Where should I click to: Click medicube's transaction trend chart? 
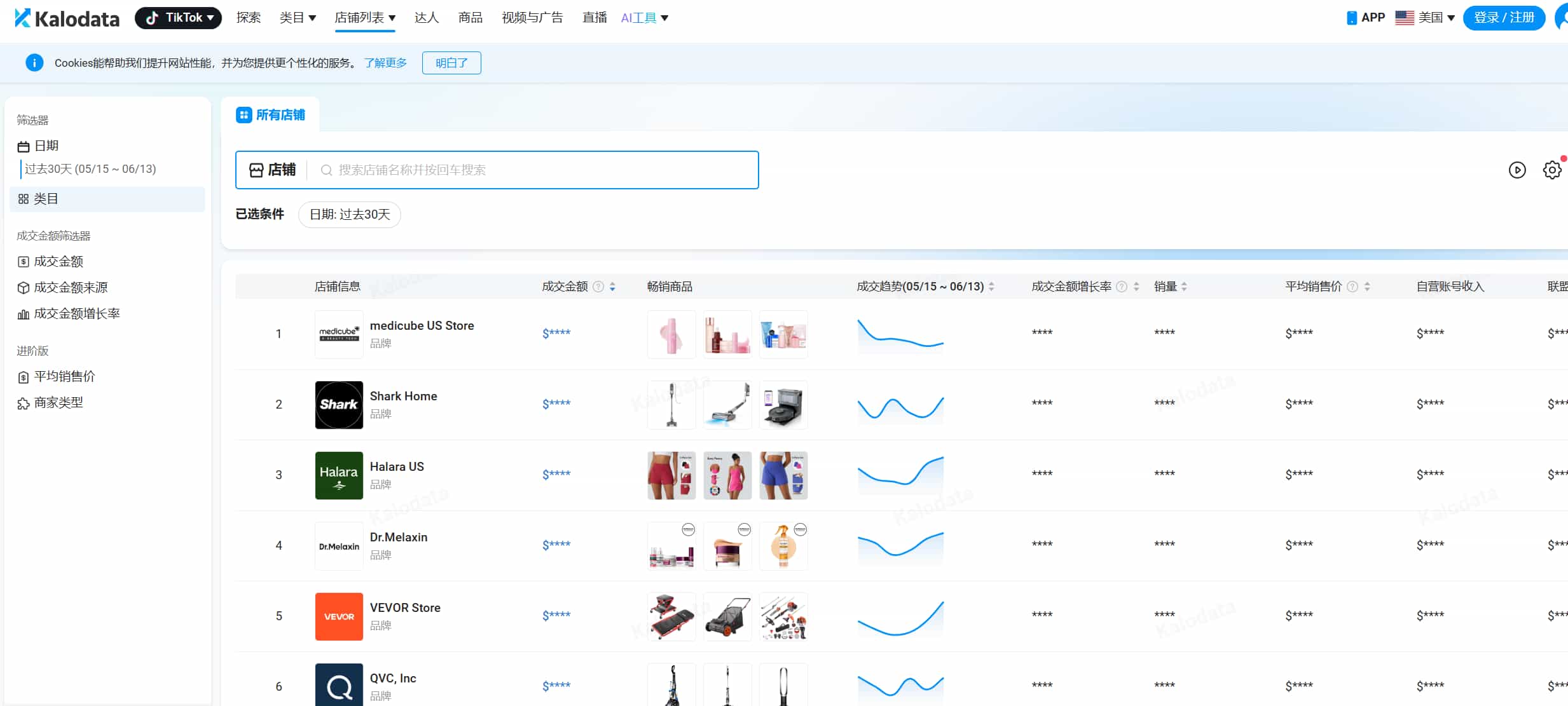click(x=900, y=335)
